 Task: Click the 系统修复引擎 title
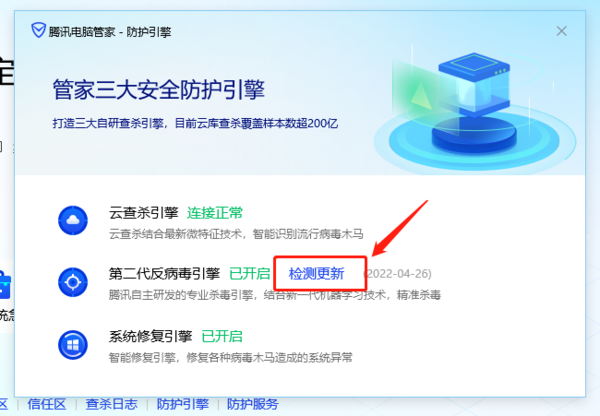pyautogui.click(x=150, y=336)
